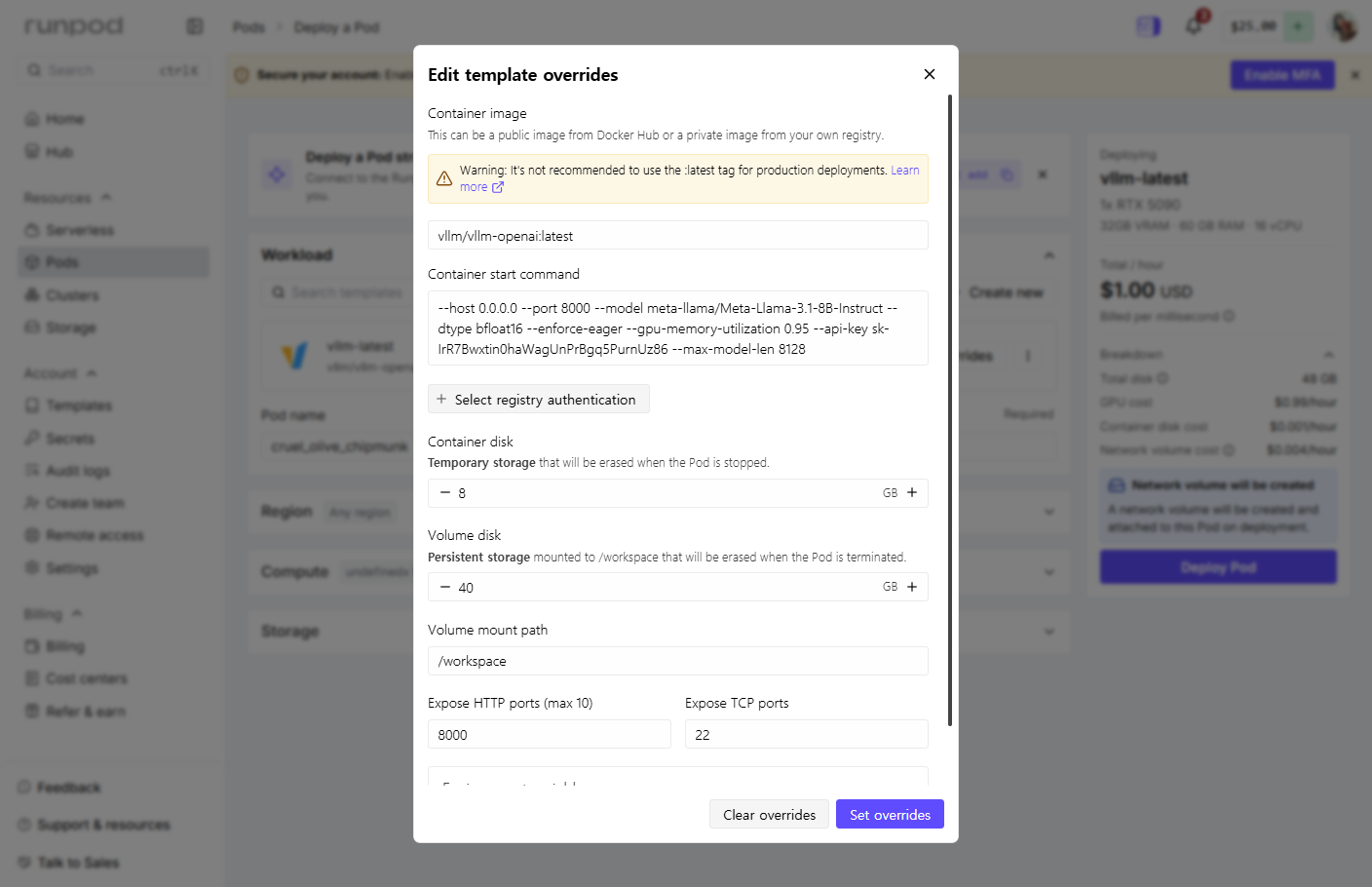This screenshot has width=1372, height=887.
Task: Increase container disk size
Action: (912, 493)
